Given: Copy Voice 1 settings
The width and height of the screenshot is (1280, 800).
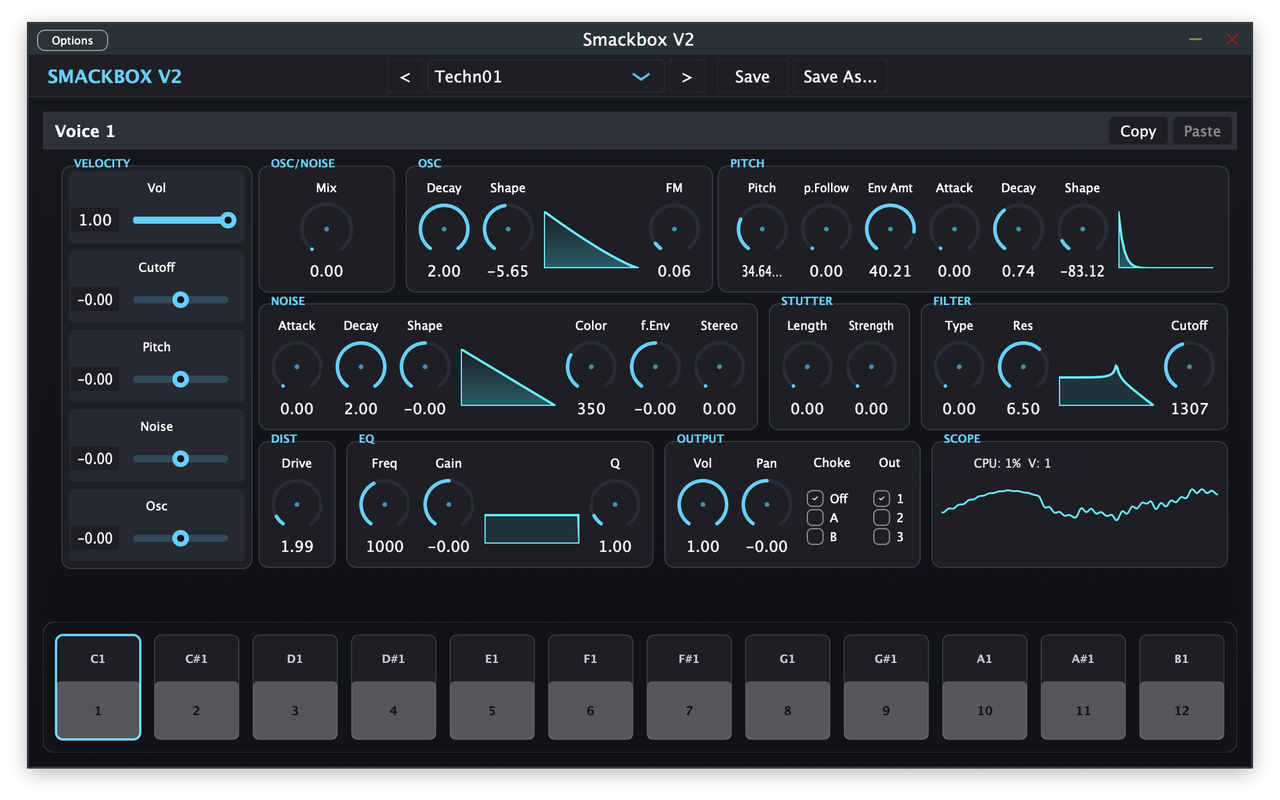Looking at the screenshot, I should [x=1138, y=131].
